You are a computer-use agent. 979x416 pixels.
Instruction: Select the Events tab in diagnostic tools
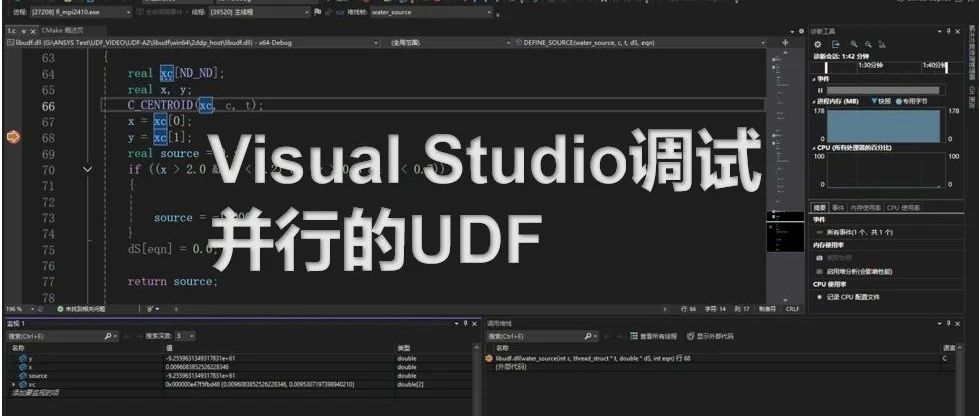[x=837, y=207]
